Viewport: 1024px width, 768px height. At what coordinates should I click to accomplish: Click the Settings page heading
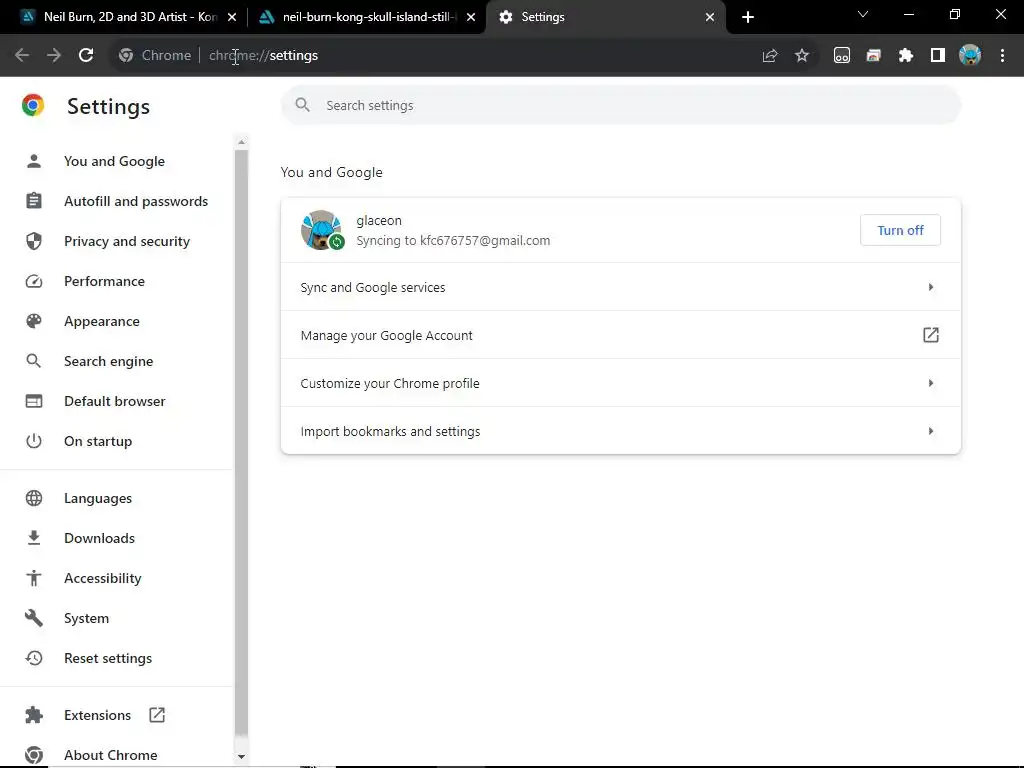pyautogui.click(x=108, y=106)
